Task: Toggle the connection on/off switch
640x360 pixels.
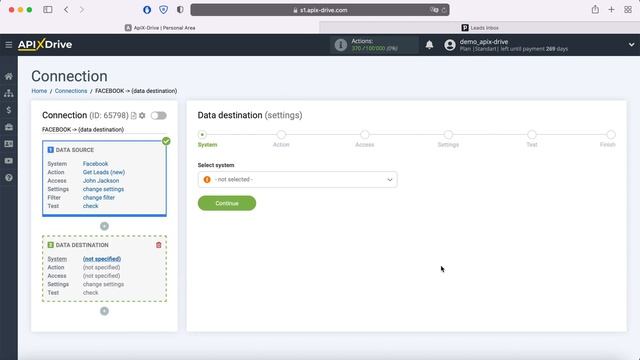Action: [158, 116]
